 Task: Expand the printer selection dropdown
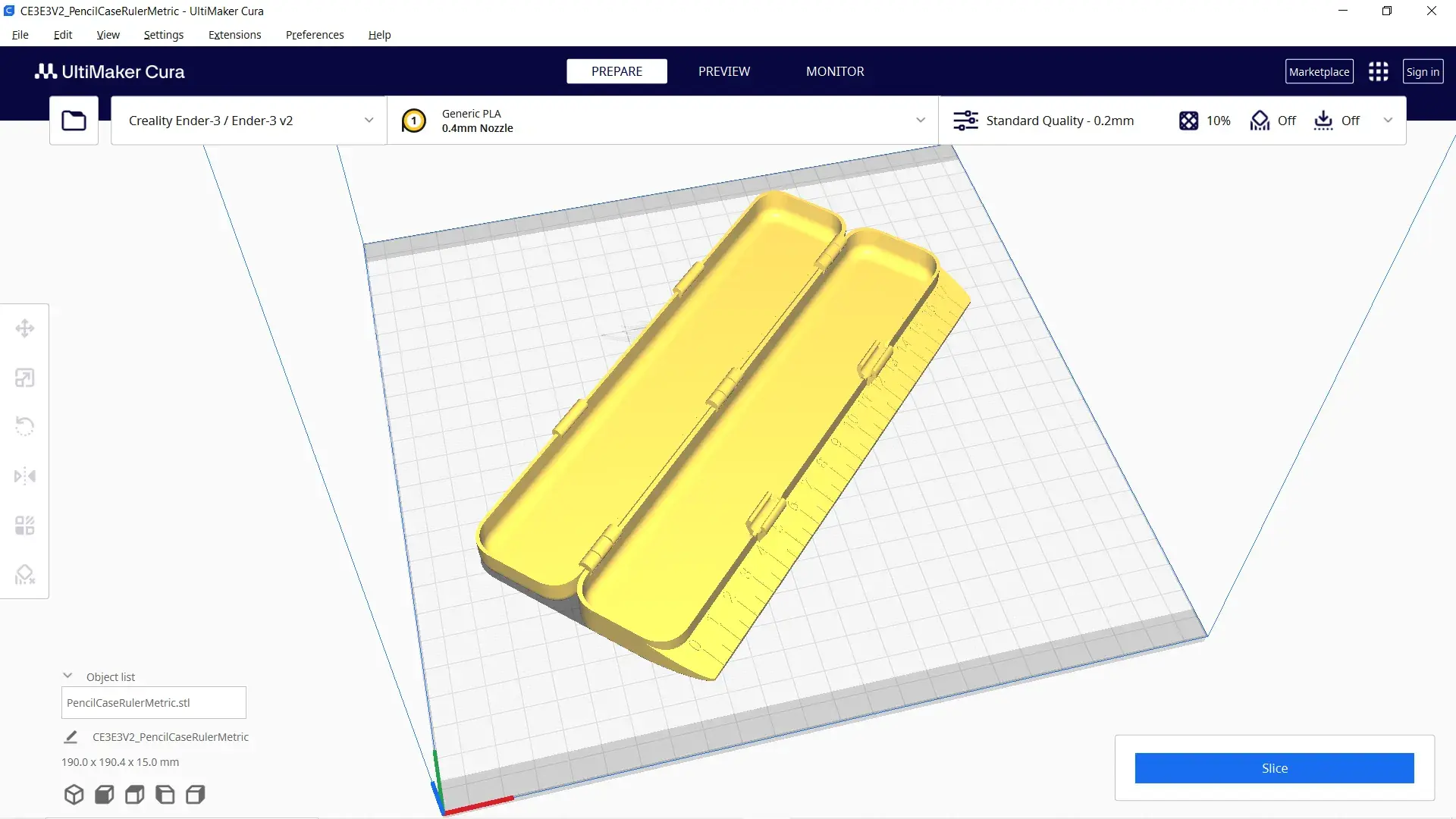pos(369,121)
